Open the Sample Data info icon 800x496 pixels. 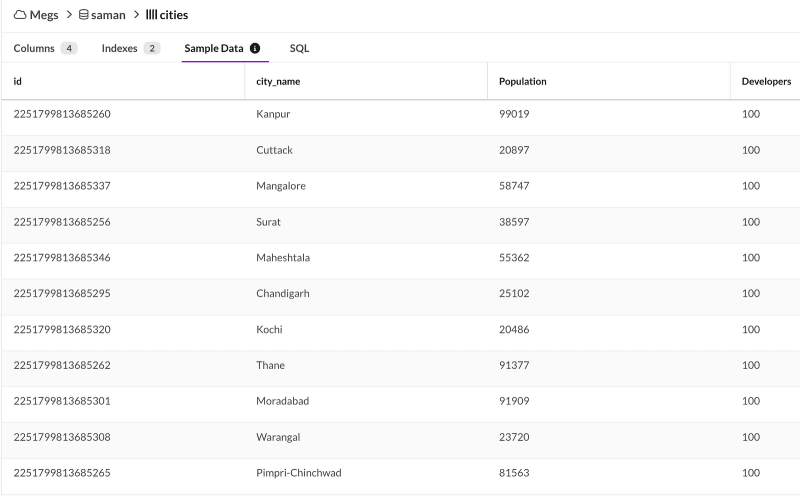[x=255, y=48]
